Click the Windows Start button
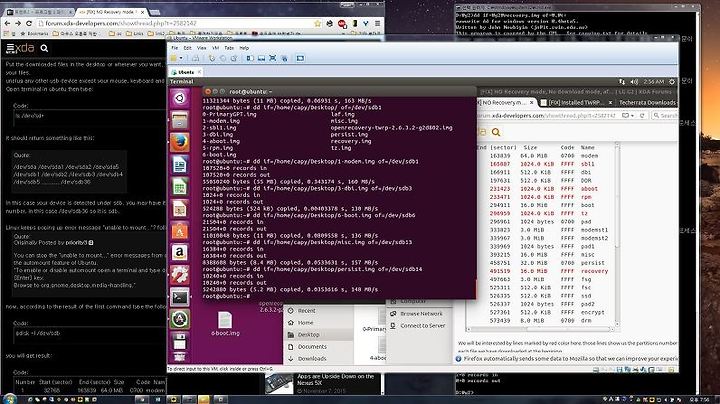Screen dimensions: 720x404 point(9,398)
